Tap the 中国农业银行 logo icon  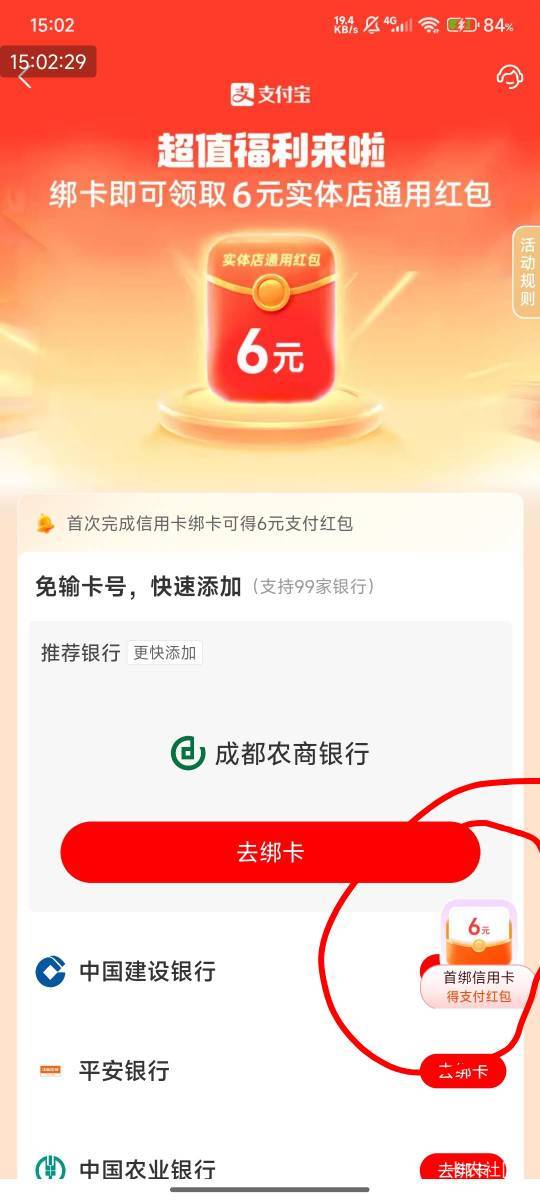click(x=50, y=1169)
